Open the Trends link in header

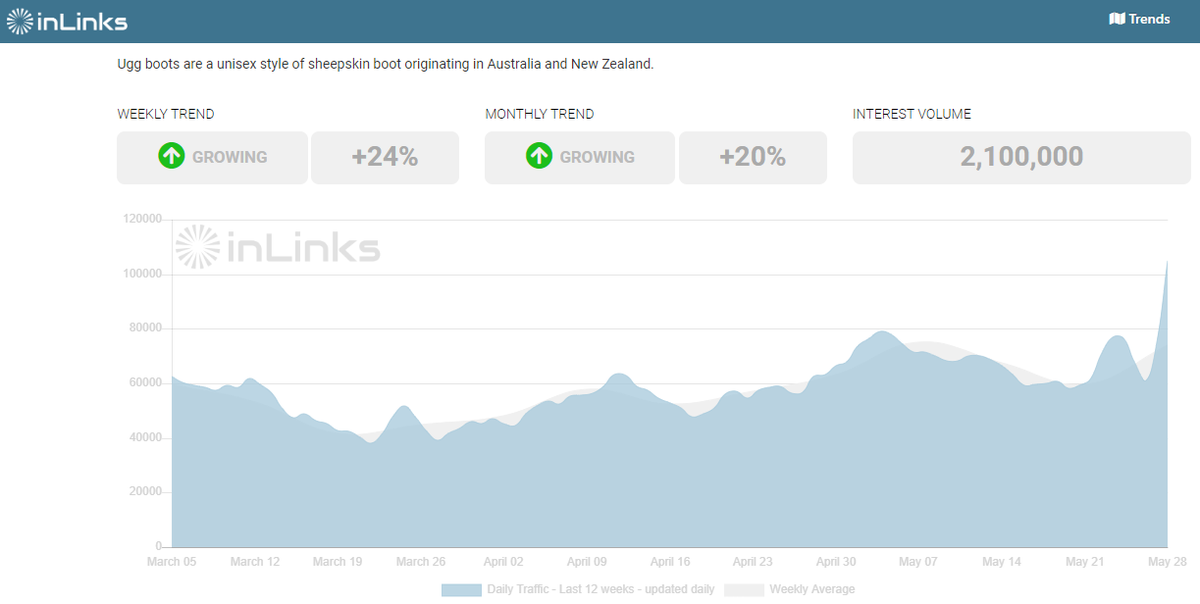pos(1140,19)
